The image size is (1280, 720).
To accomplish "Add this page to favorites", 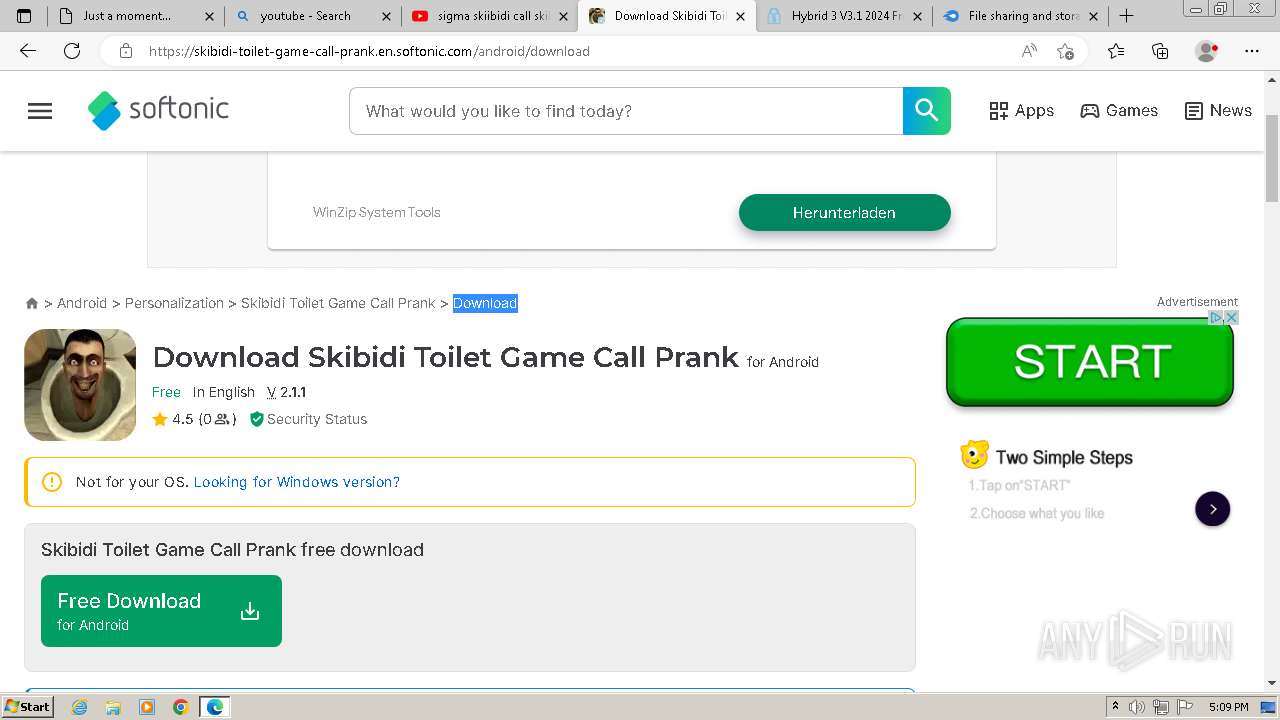I will tap(1066, 51).
